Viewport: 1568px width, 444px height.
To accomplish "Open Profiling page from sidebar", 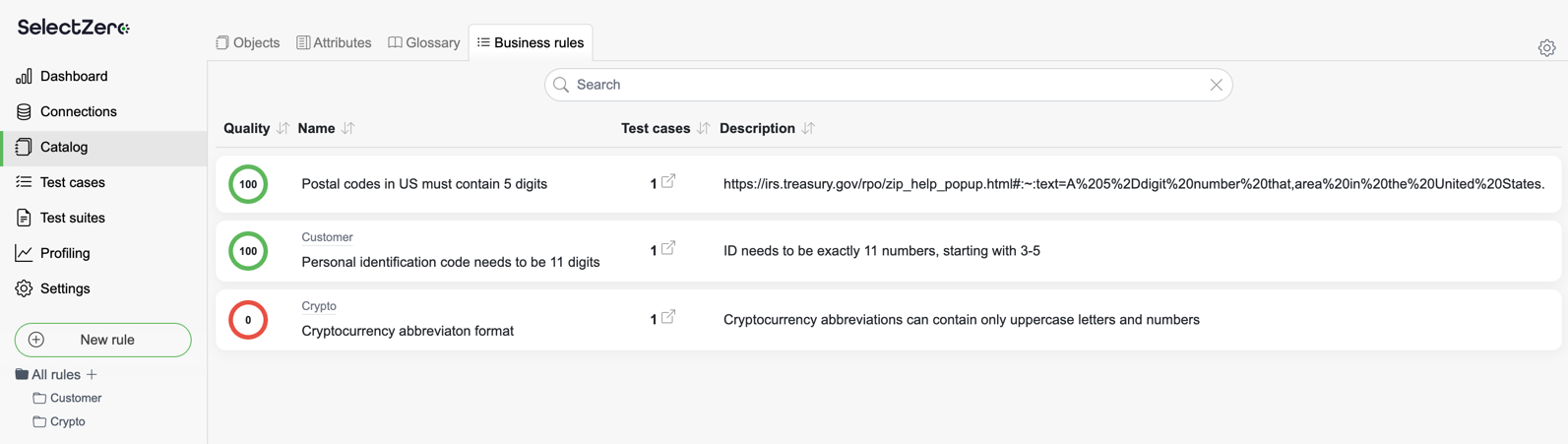I will (x=65, y=253).
